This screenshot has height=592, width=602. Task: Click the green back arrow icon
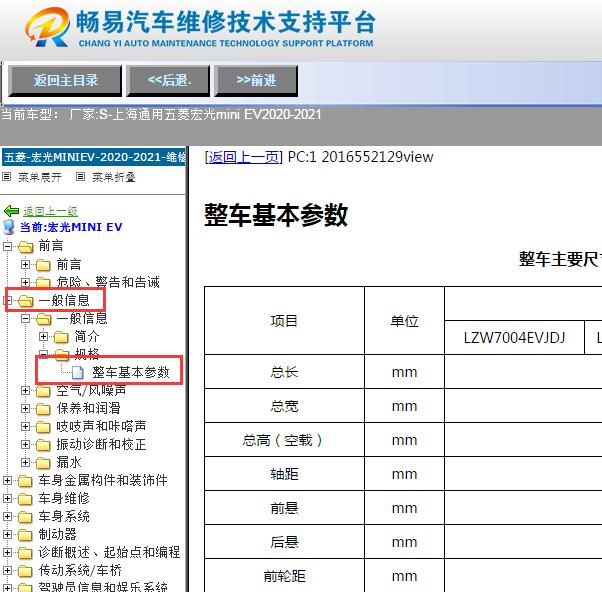coord(11,211)
